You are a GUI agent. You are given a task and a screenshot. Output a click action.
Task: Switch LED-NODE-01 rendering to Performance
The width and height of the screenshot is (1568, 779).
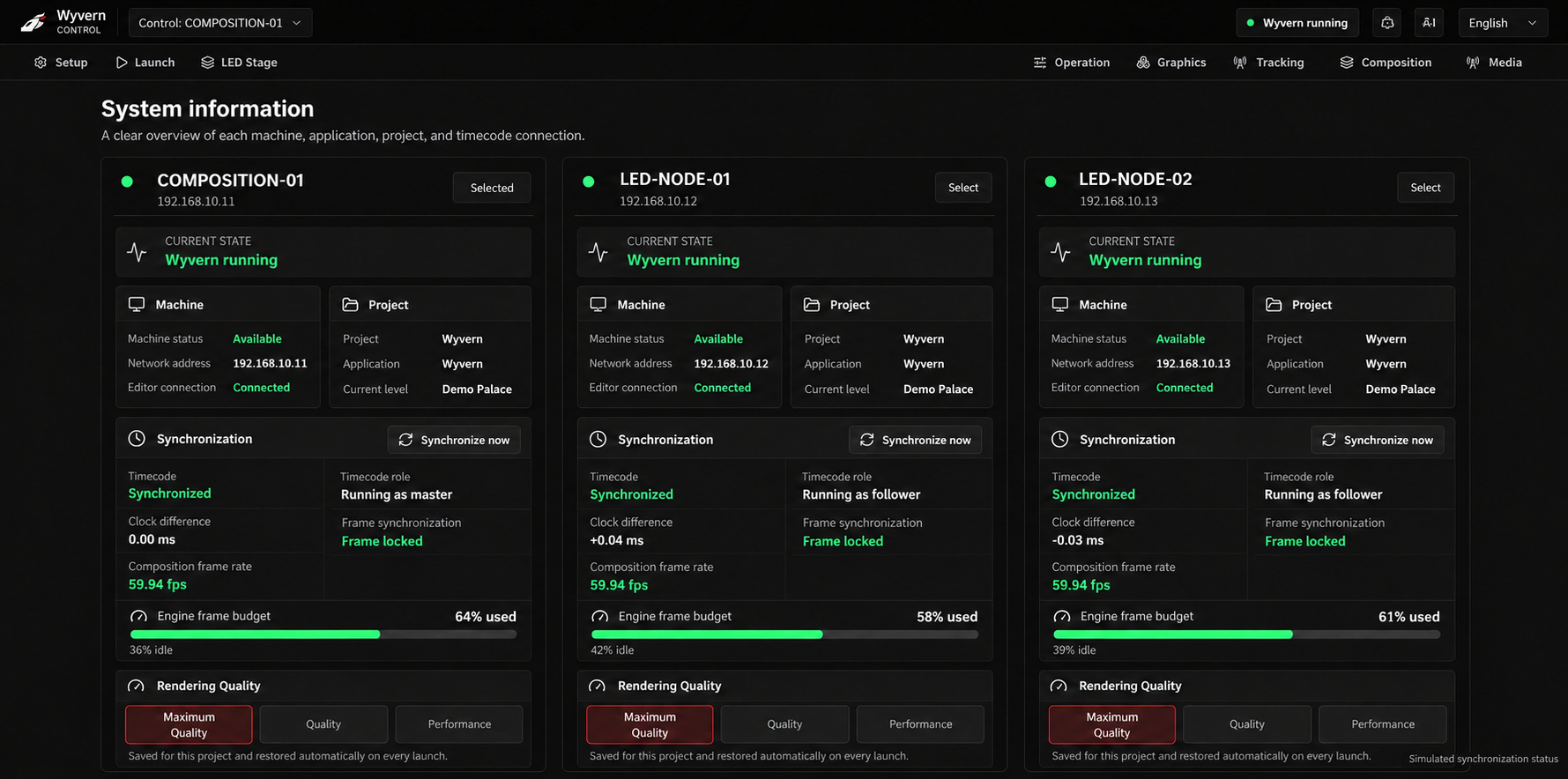point(920,724)
